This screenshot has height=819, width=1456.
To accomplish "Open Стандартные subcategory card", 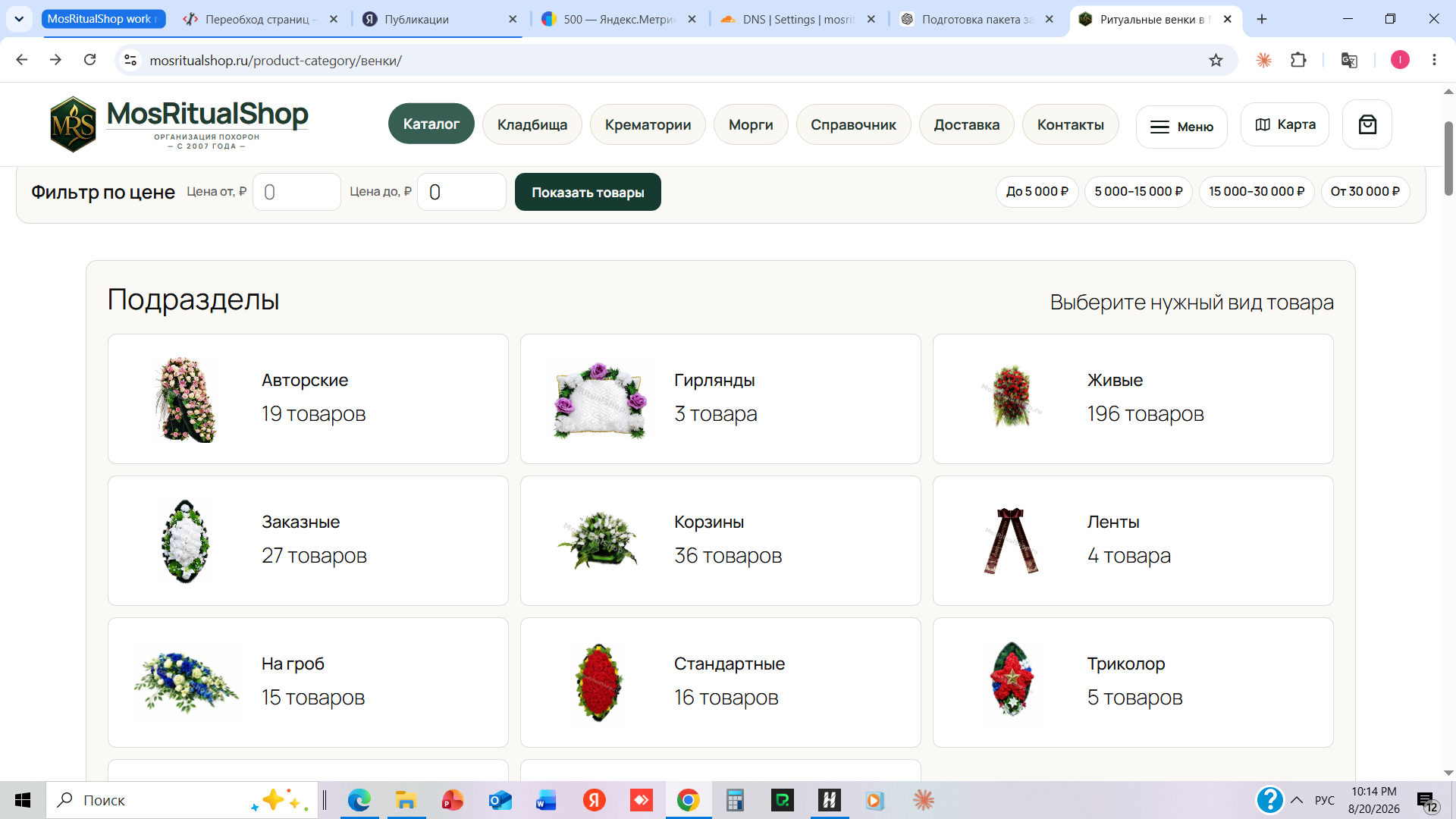I will [720, 682].
